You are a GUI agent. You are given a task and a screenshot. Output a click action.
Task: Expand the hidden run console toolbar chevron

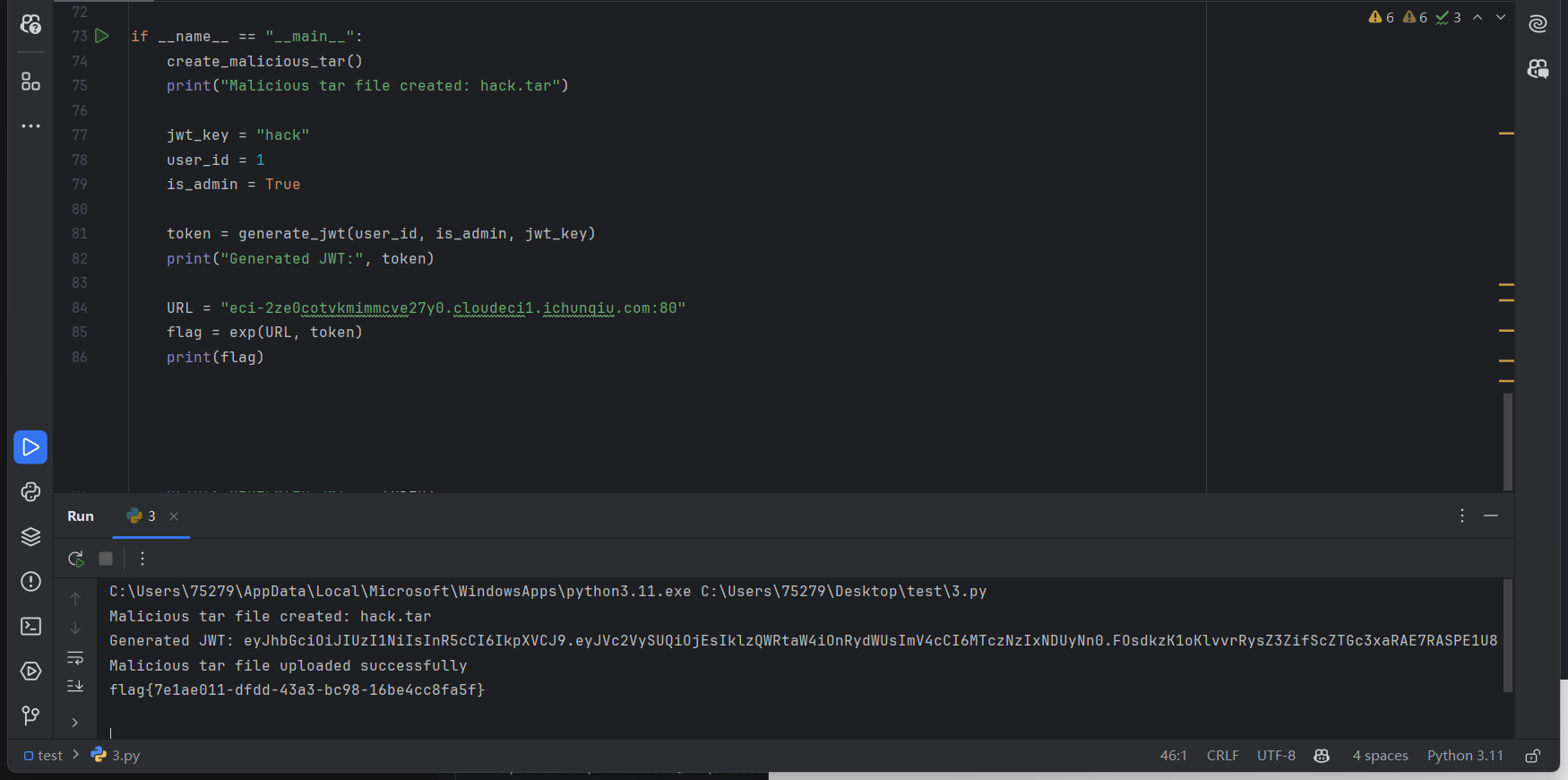(75, 723)
